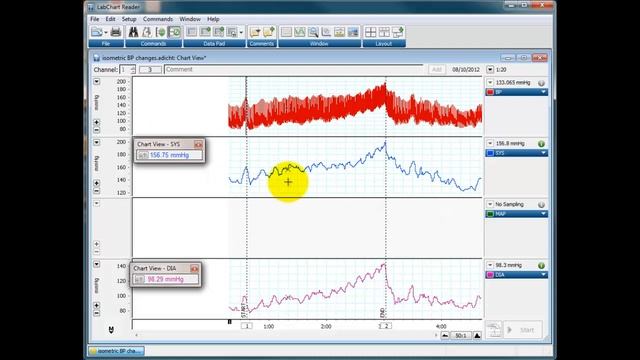Click the recording status icon beside Start

494,329
